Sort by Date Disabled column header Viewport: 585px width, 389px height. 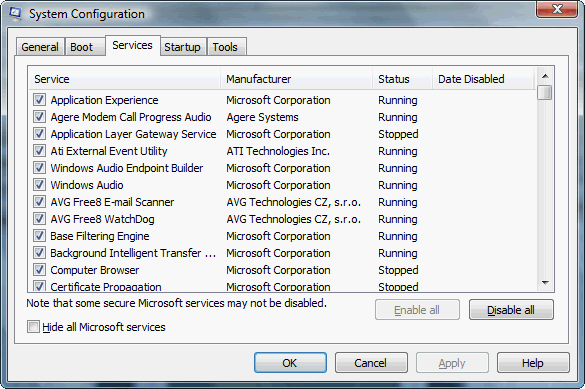coord(484,79)
